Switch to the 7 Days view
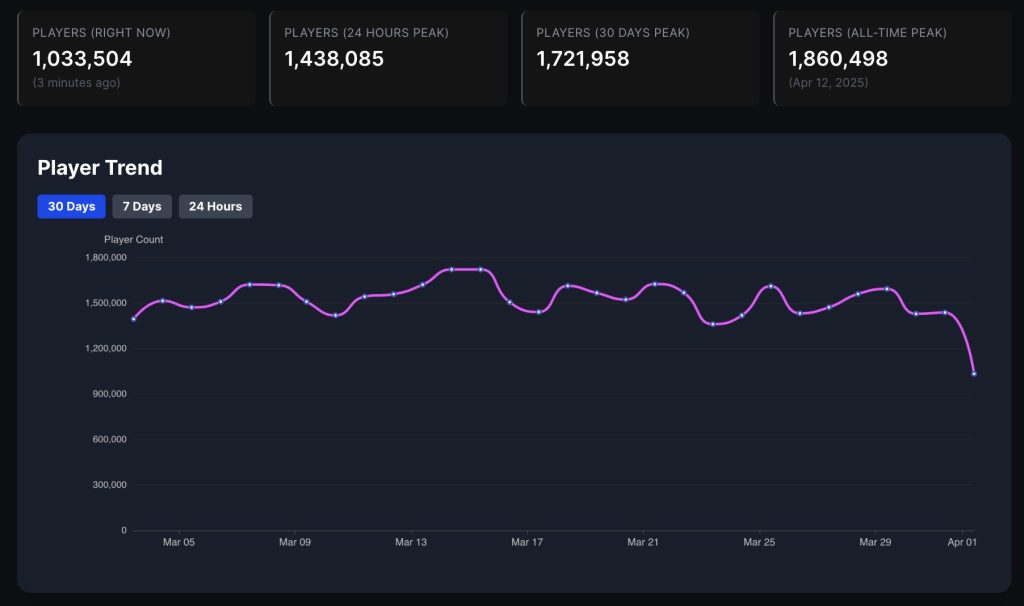 coord(141,206)
